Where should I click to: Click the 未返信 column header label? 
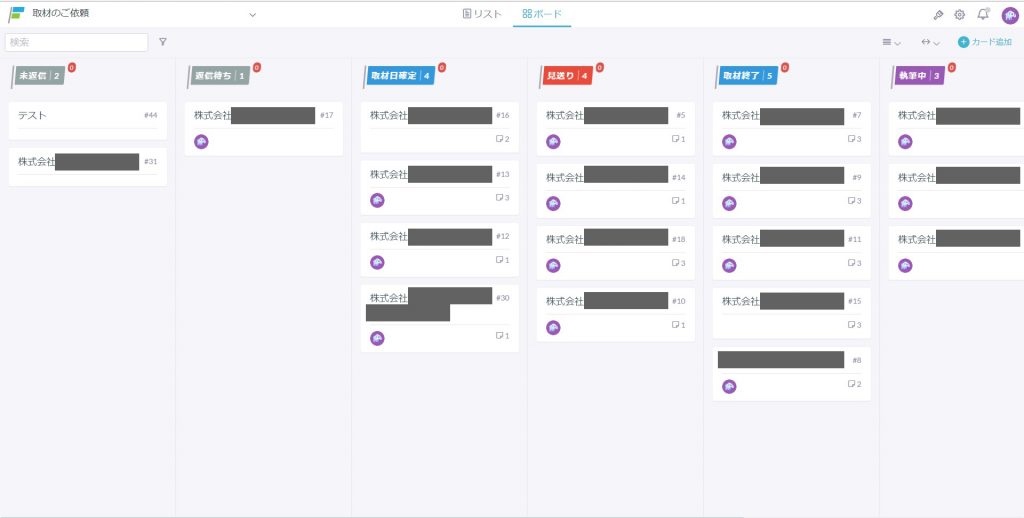40,75
